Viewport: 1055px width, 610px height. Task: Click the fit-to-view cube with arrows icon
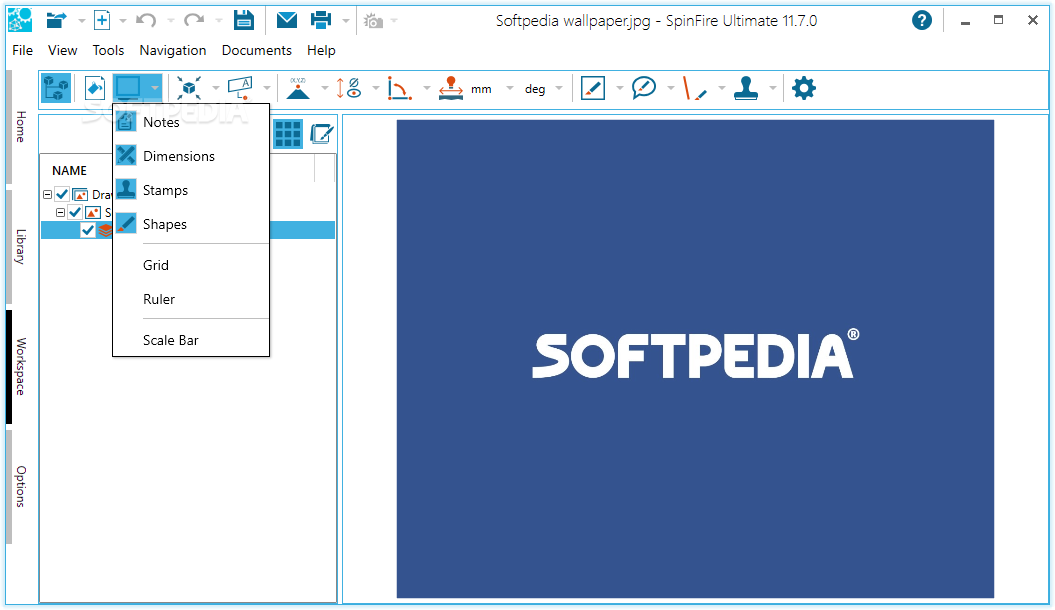click(x=190, y=88)
